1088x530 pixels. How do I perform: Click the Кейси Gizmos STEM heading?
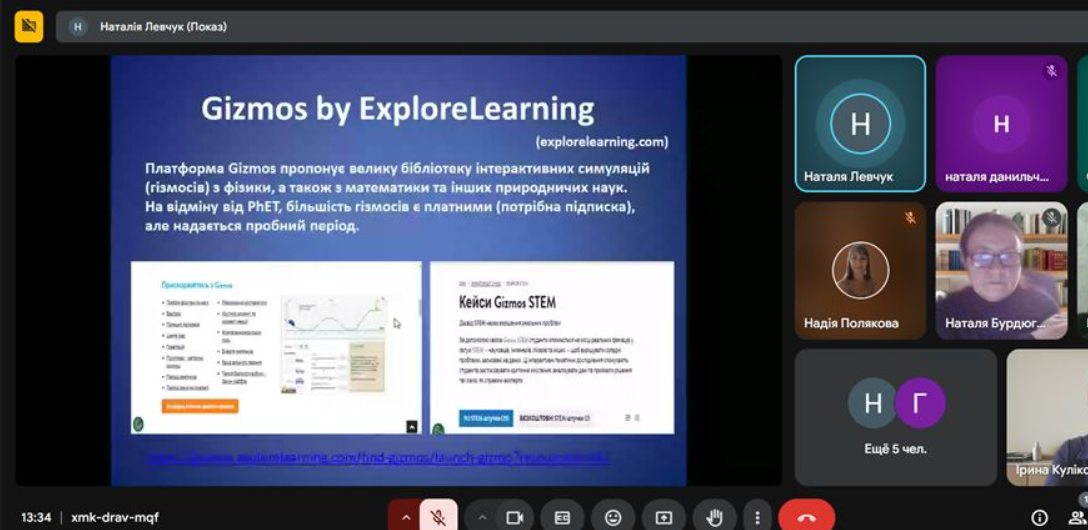[507, 302]
